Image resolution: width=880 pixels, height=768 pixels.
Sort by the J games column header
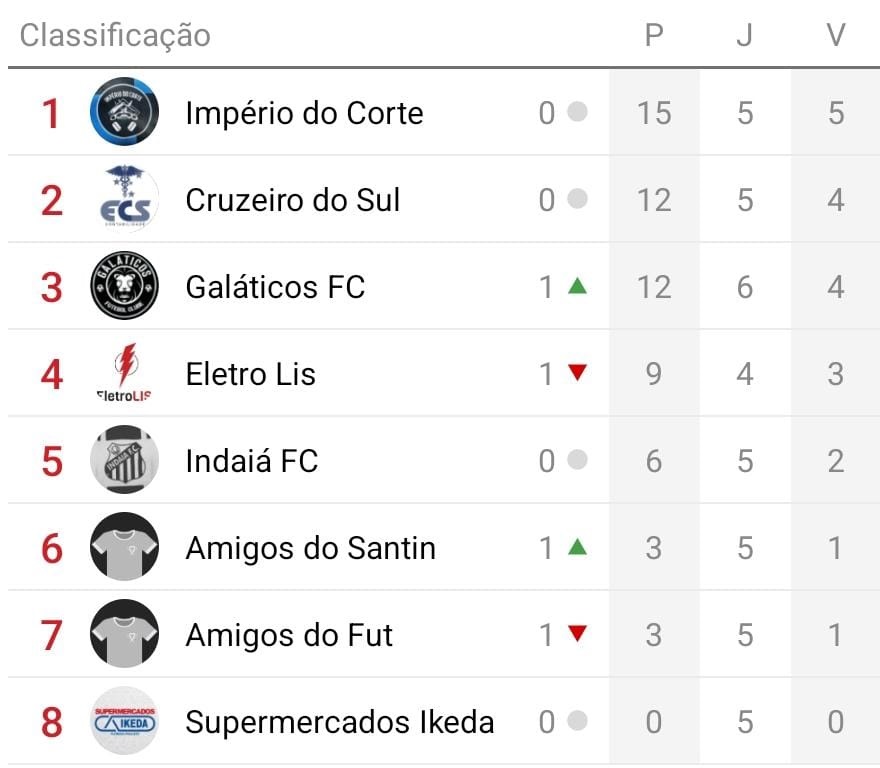pyautogui.click(x=745, y=36)
